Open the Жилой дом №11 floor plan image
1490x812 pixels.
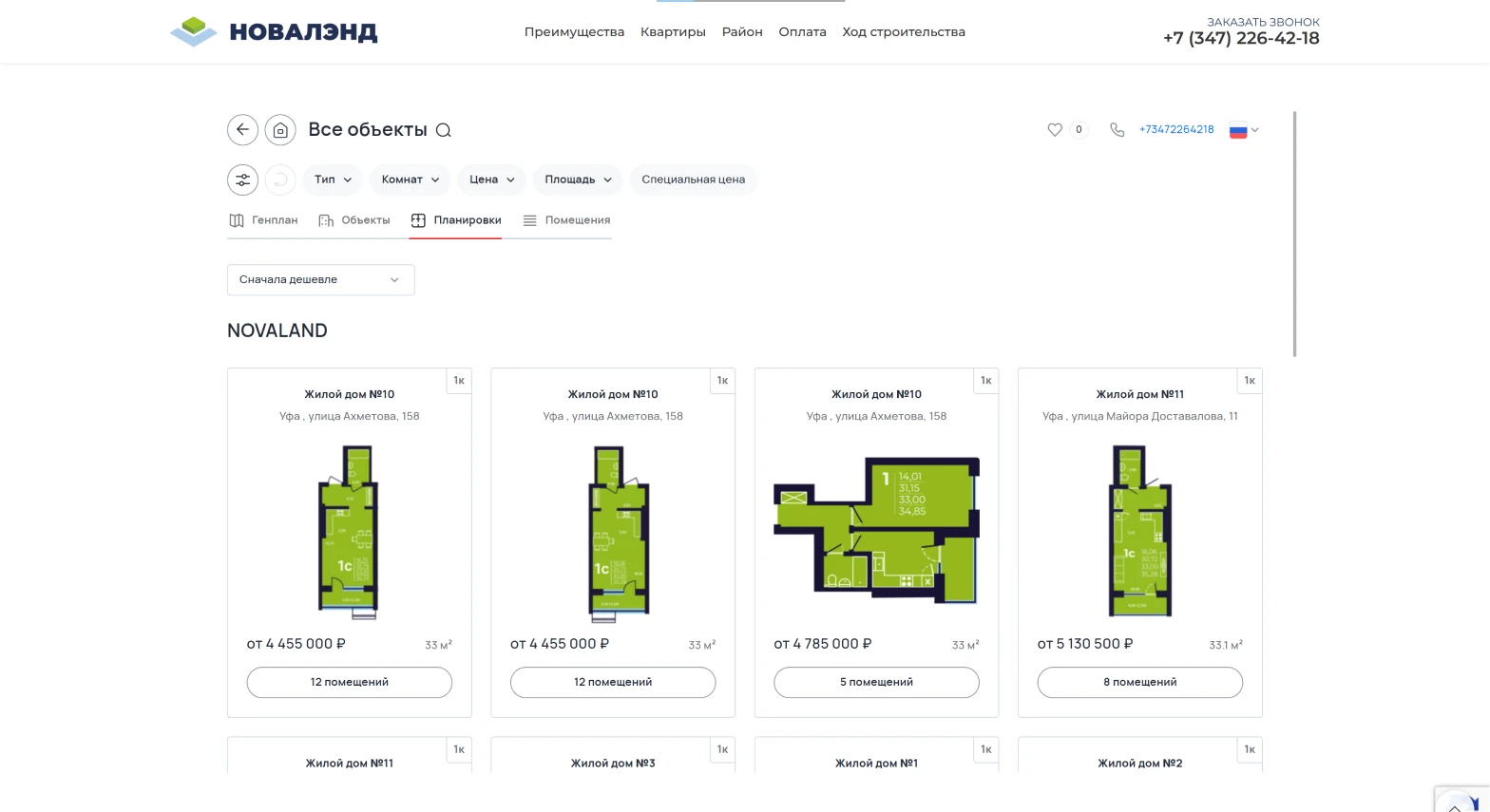pos(1140,532)
